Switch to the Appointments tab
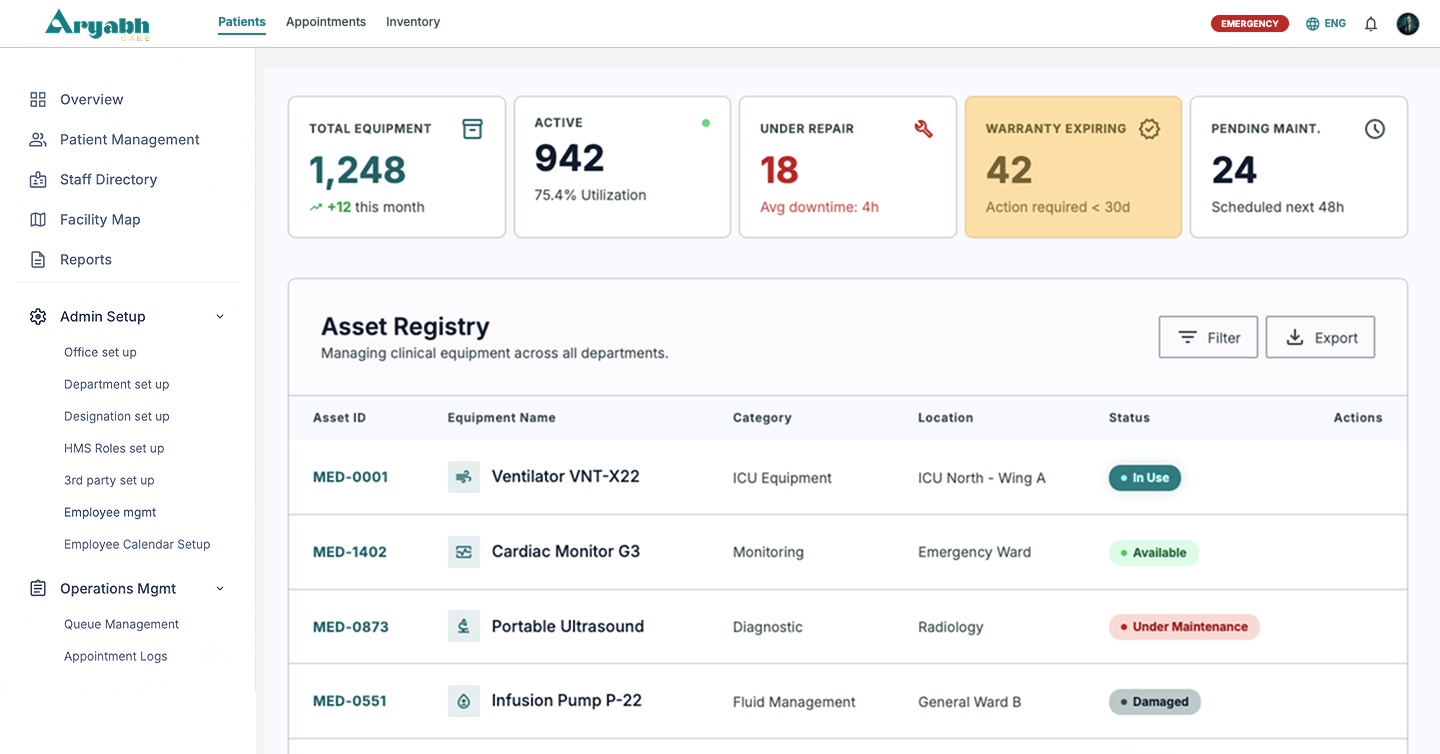This screenshot has height=754, width=1440. [x=326, y=22]
